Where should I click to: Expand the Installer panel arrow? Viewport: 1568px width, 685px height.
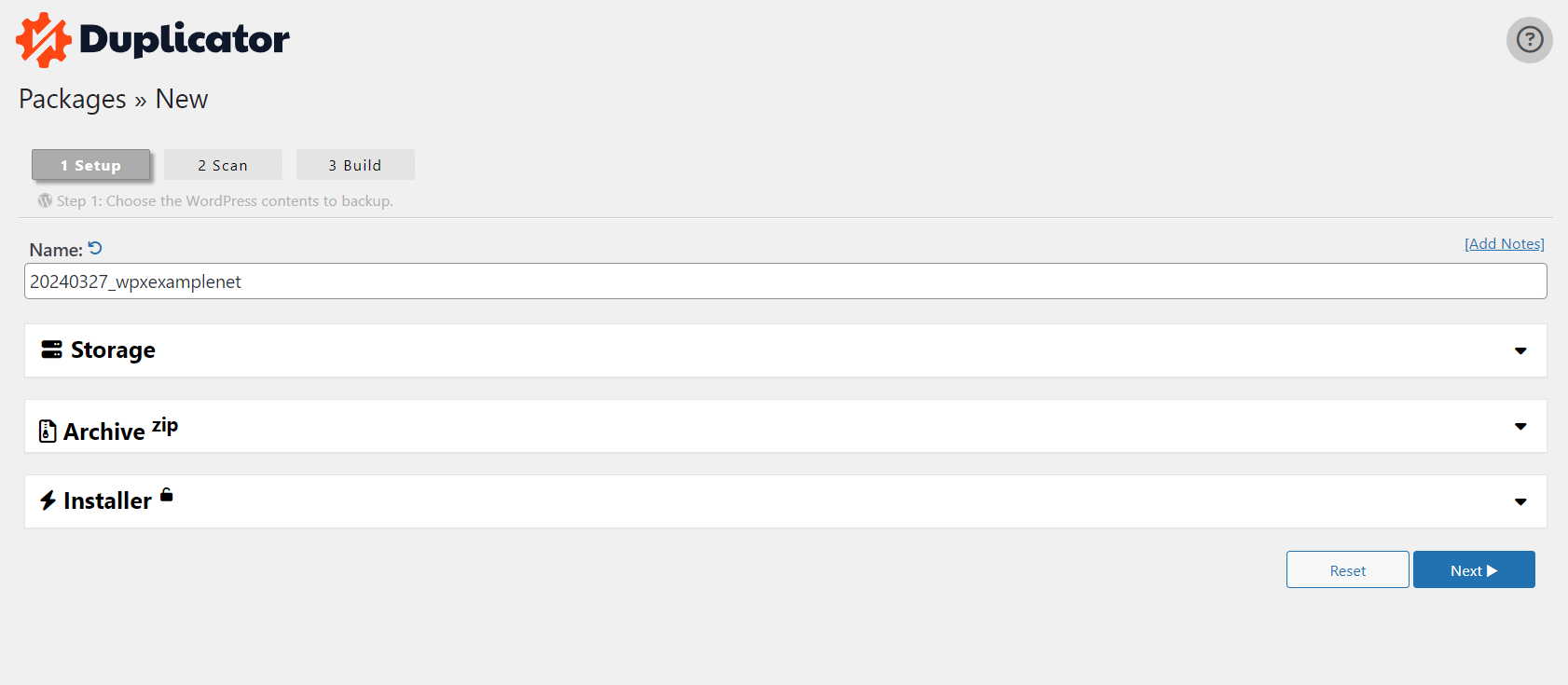1520,501
